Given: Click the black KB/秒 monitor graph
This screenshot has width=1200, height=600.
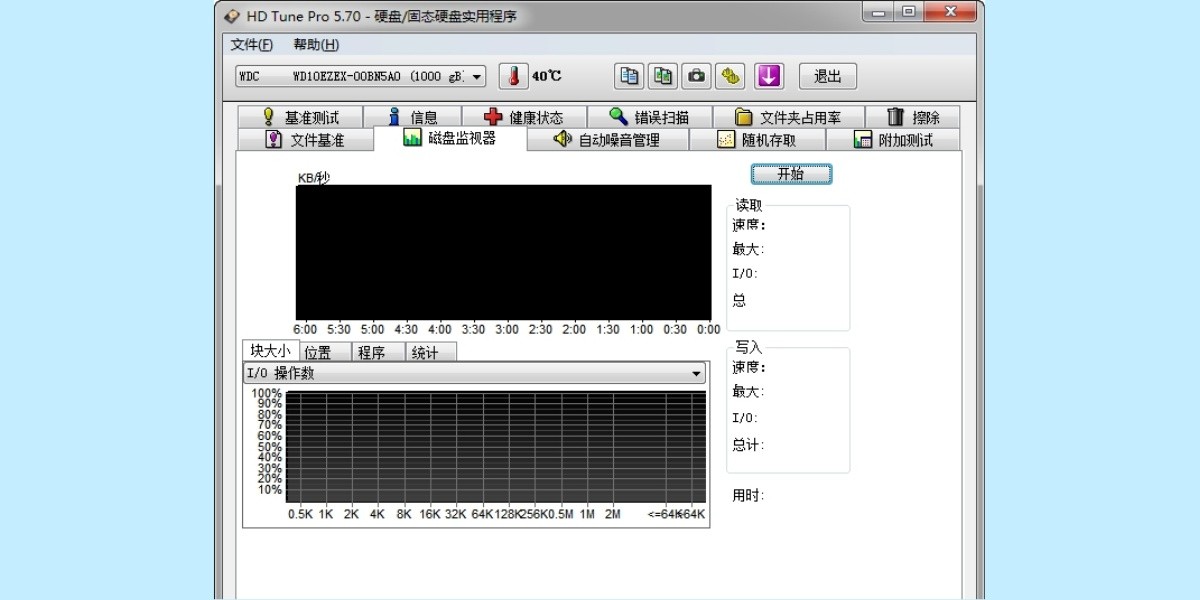Looking at the screenshot, I should point(503,252).
